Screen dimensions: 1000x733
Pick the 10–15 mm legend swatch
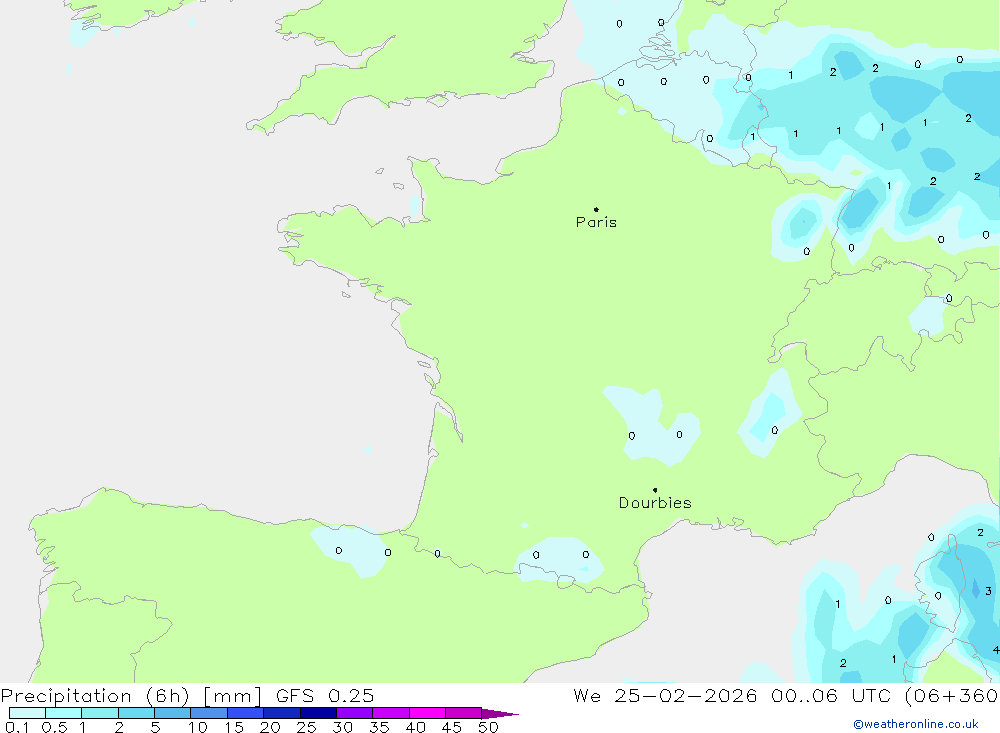(209, 713)
